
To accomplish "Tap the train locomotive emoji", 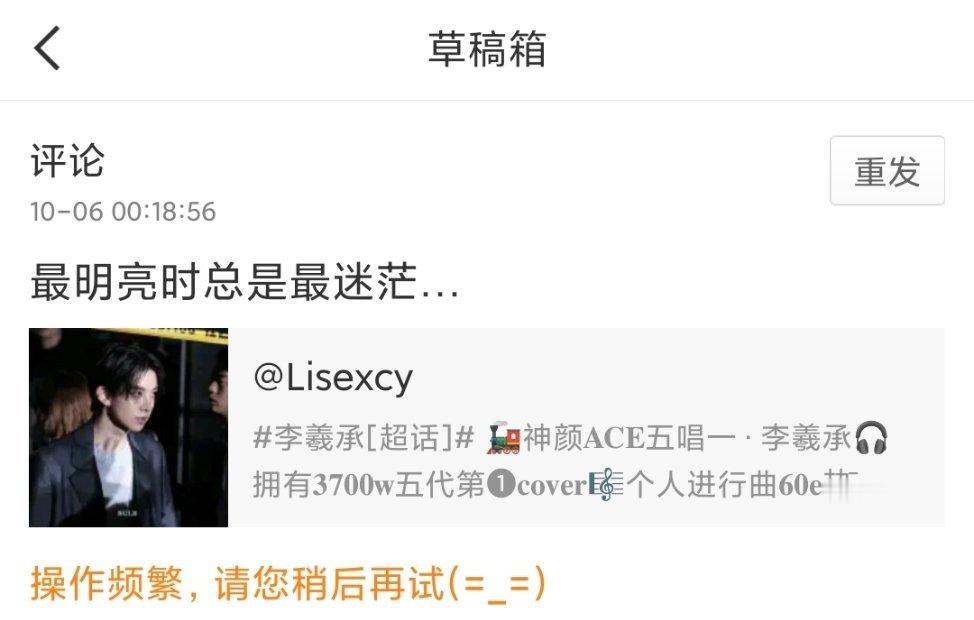I will pyautogui.click(x=503, y=438).
